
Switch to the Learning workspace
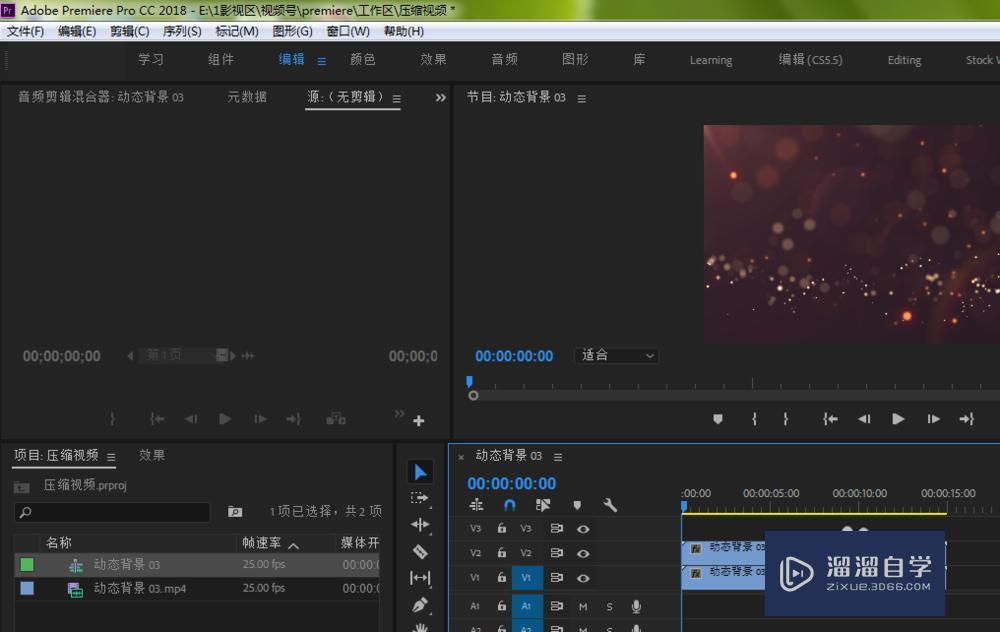click(x=710, y=60)
